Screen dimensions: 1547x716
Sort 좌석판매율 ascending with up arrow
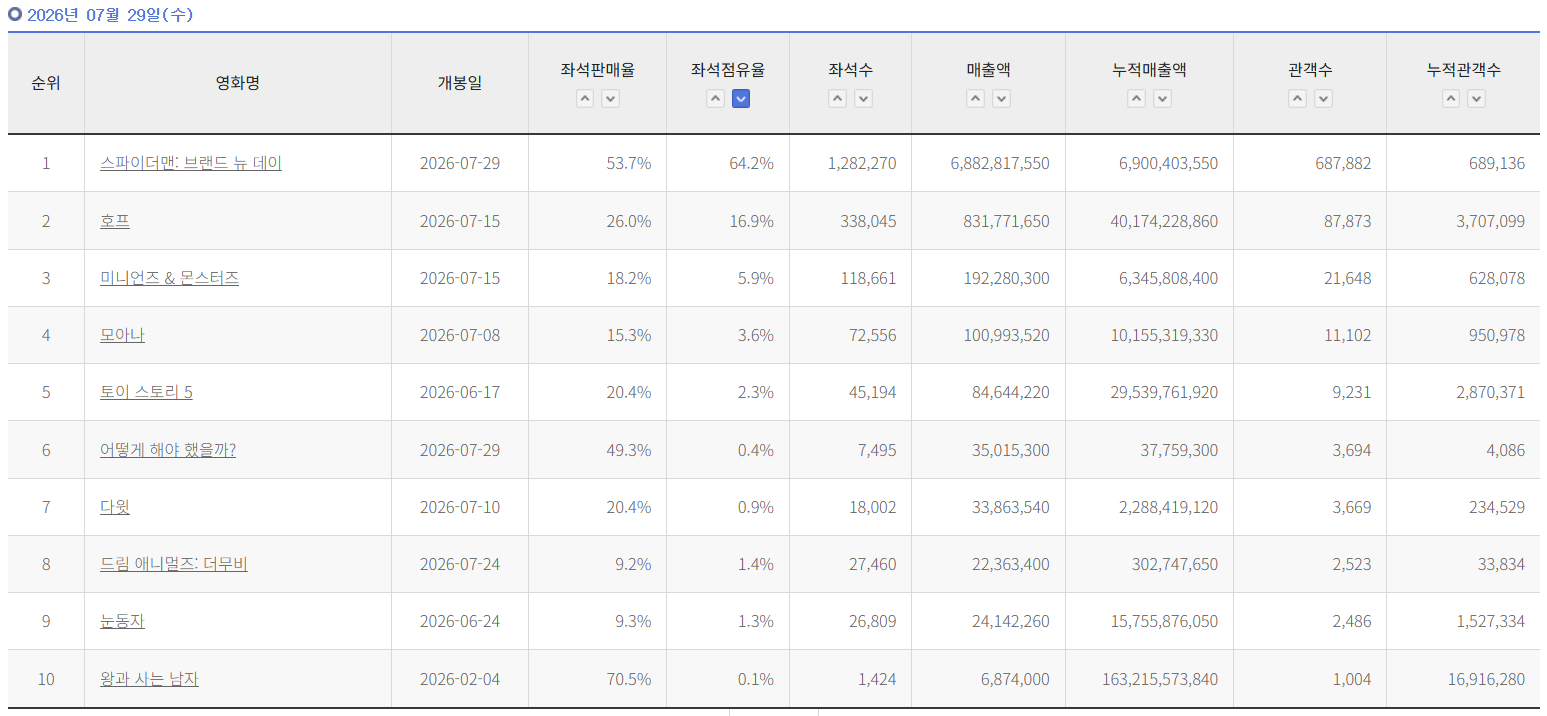pos(585,98)
